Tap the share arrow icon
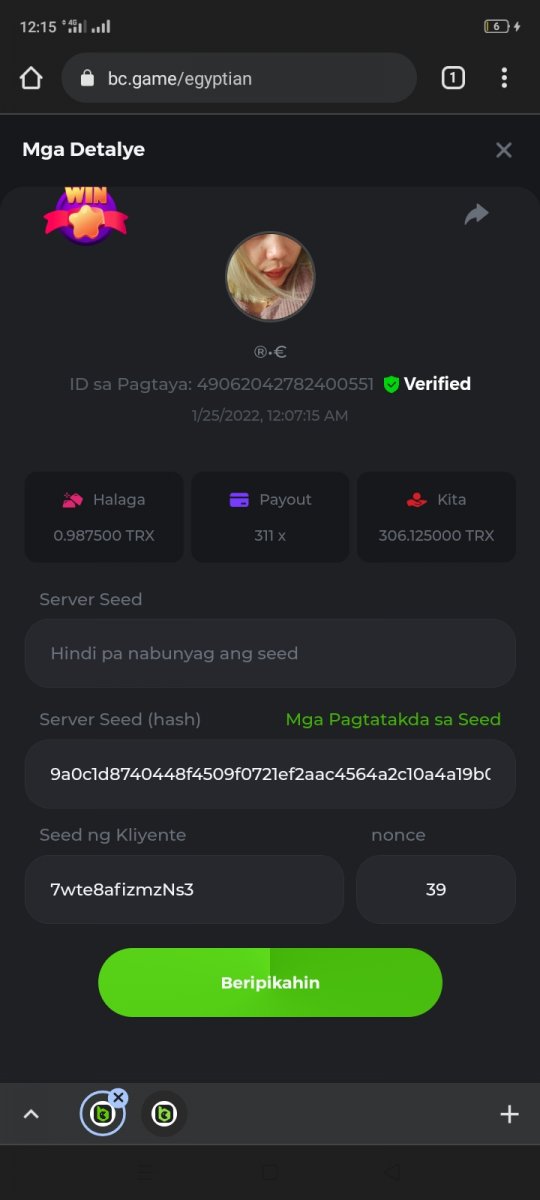The image size is (540, 1200). pos(477,214)
